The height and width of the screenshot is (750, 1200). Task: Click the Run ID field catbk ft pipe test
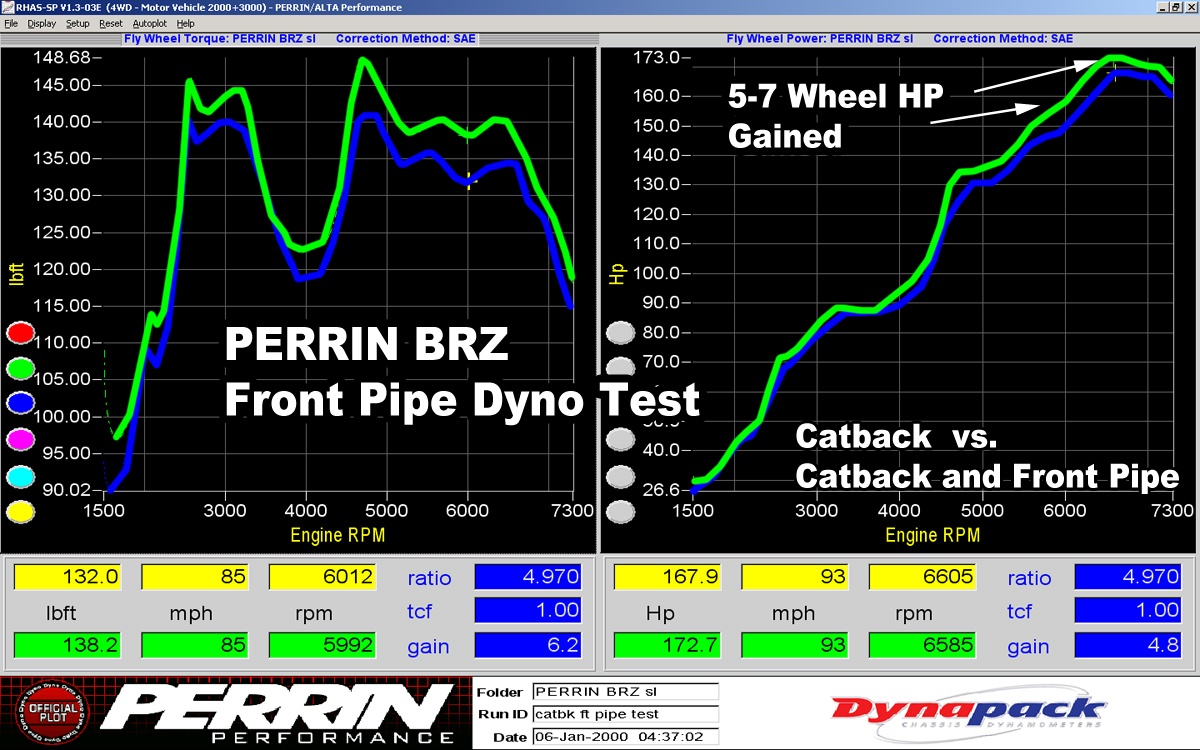[x=625, y=714]
